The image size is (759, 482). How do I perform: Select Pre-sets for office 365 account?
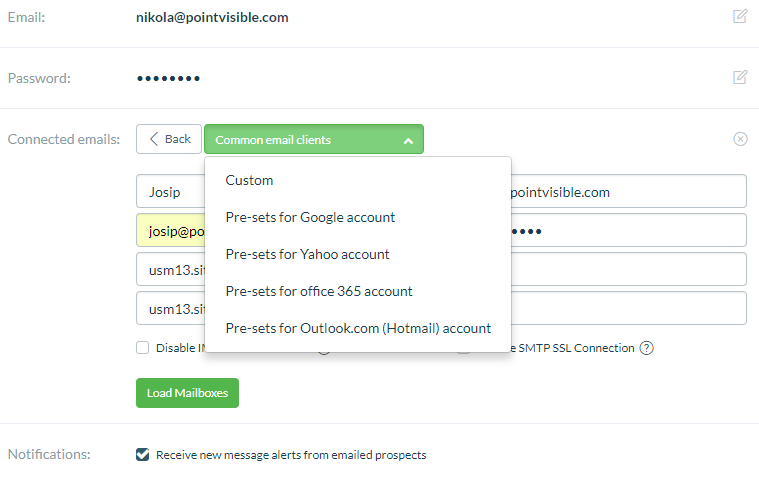(x=319, y=291)
